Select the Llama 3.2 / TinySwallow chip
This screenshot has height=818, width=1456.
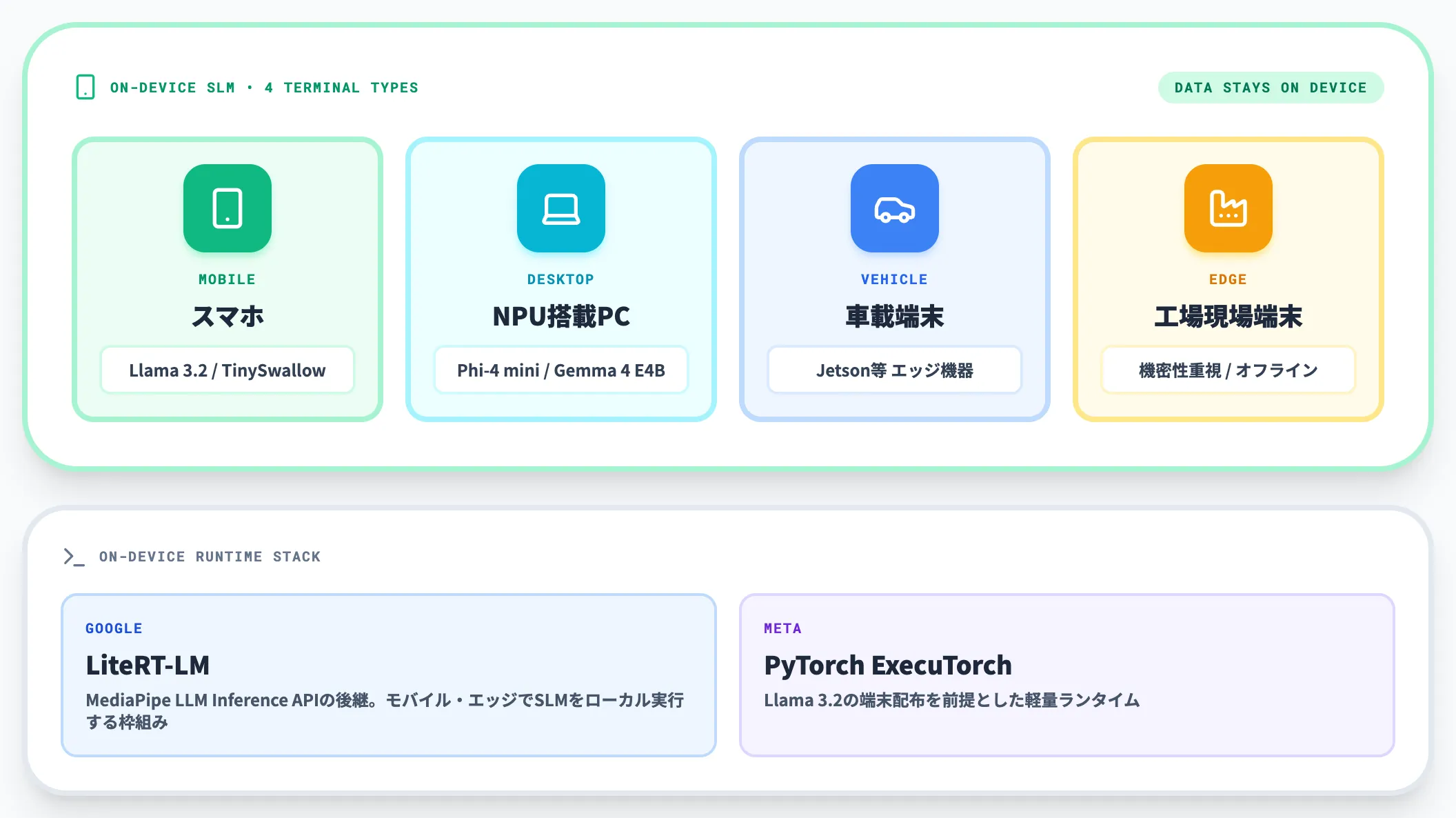click(228, 370)
